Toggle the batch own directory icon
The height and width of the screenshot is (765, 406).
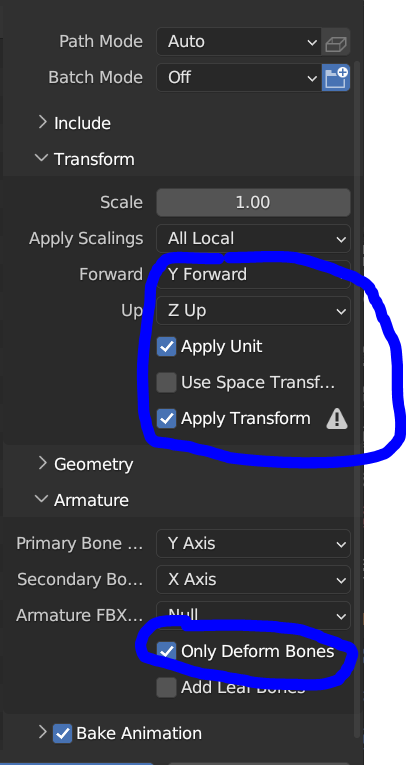click(x=336, y=78)
